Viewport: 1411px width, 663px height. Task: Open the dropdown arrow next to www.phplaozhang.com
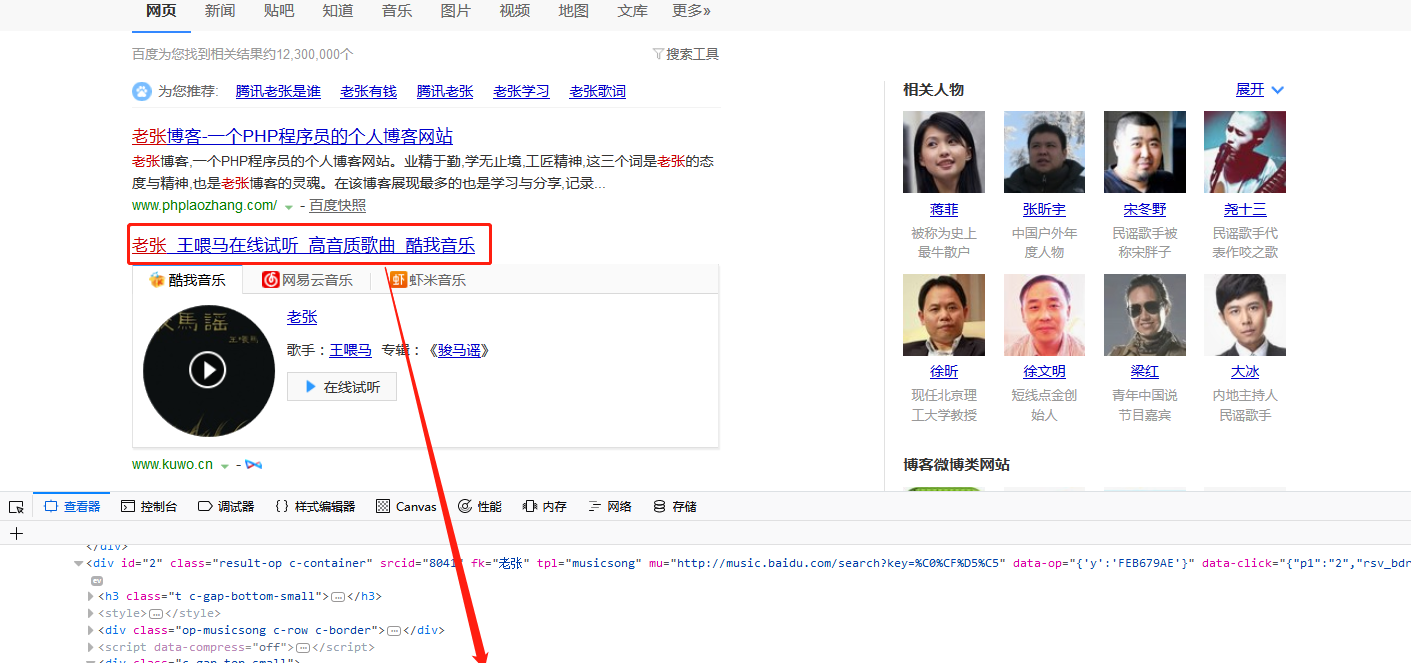point(289,207)
